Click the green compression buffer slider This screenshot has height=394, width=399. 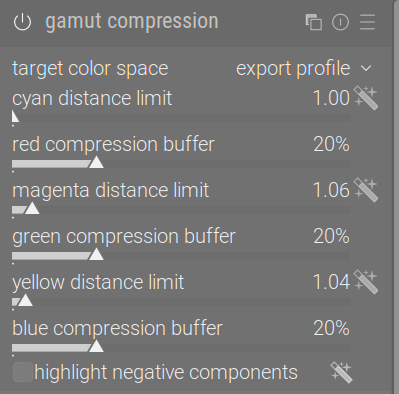coord(181,256)
